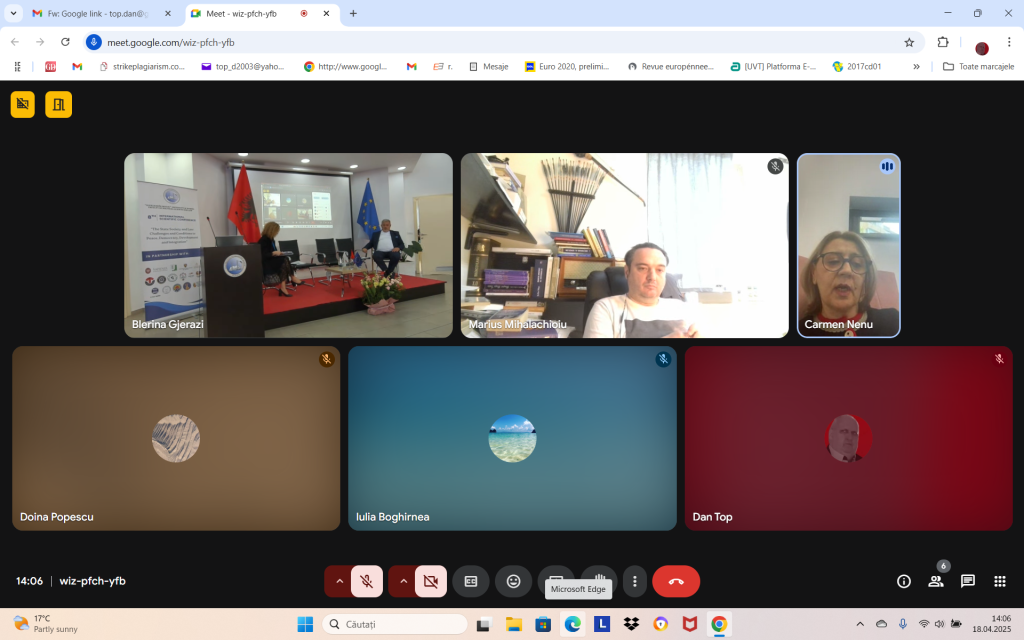Open the activities grid icon in Meet
This screenshot has height=640, width=1024.
1000,581
